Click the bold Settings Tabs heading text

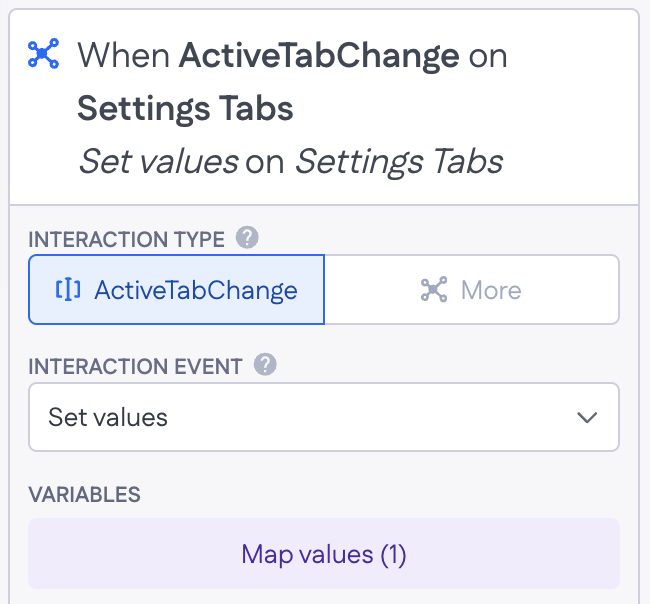(185, 109)
